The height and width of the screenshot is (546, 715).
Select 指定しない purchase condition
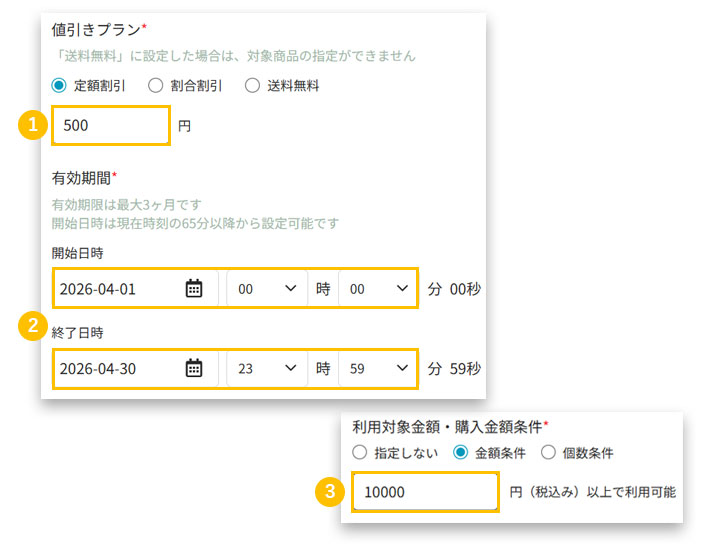coord(360,452)
